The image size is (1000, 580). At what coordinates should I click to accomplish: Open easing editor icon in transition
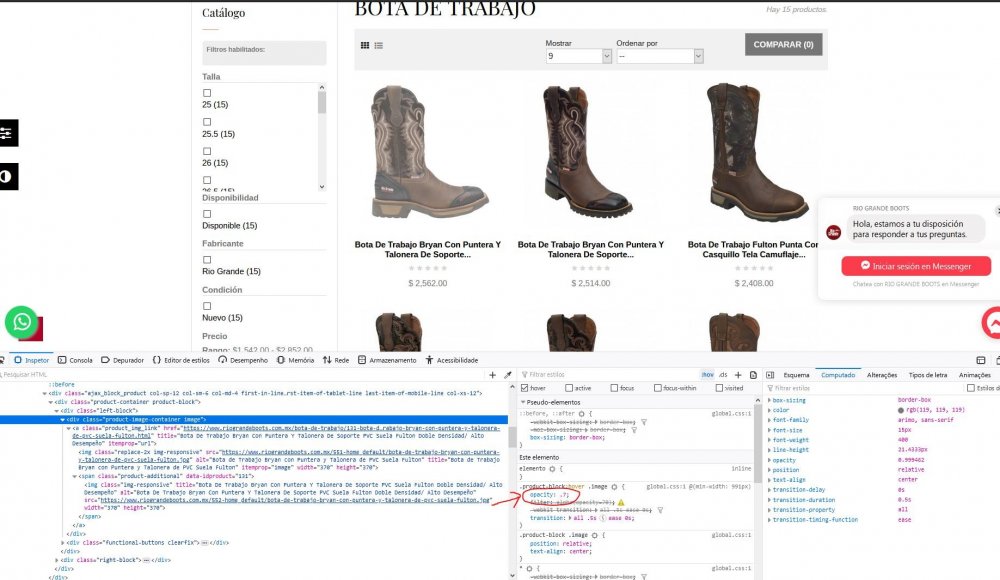[603, 517]
